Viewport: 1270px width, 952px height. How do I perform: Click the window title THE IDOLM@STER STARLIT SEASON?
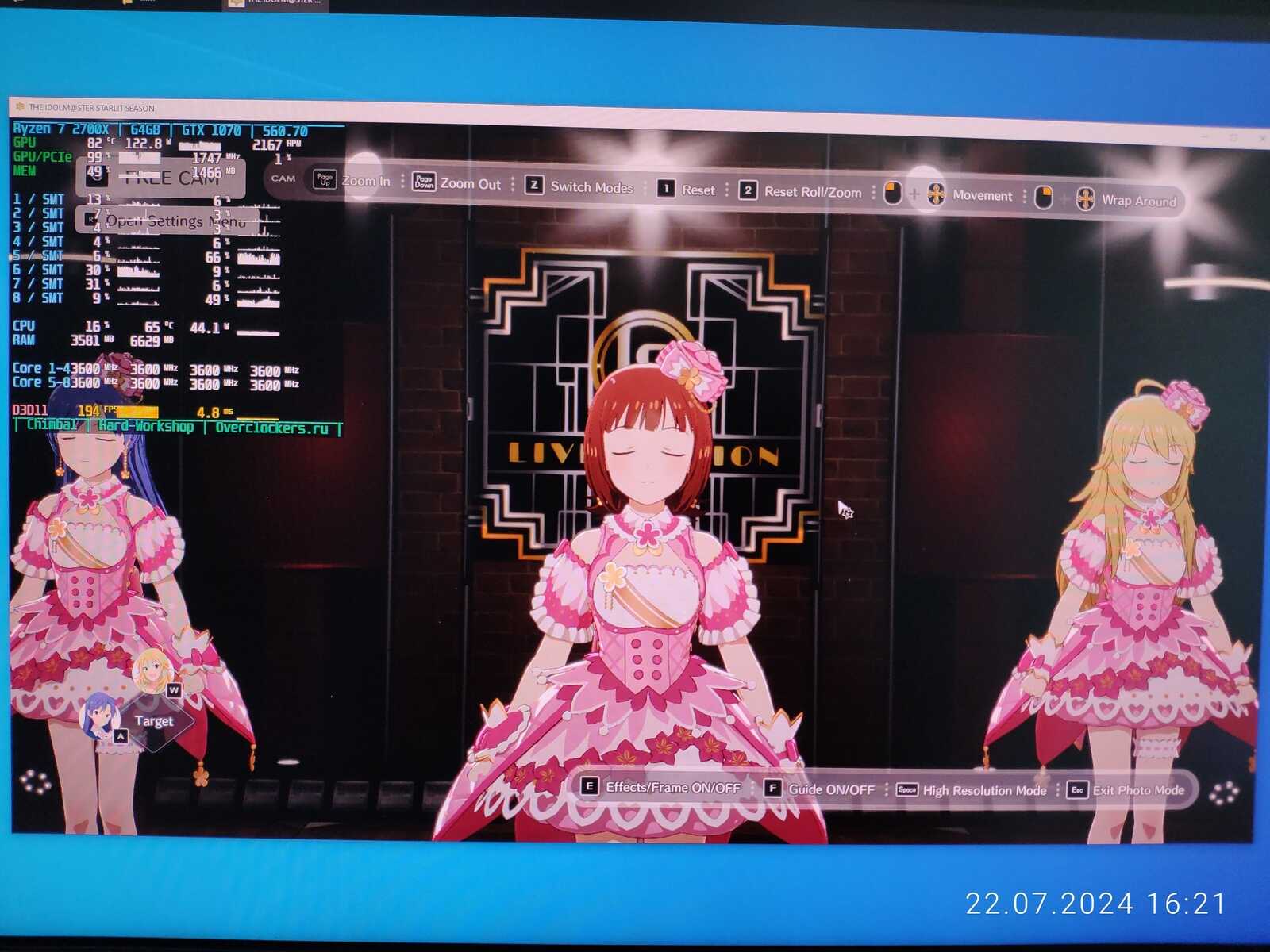92,108
